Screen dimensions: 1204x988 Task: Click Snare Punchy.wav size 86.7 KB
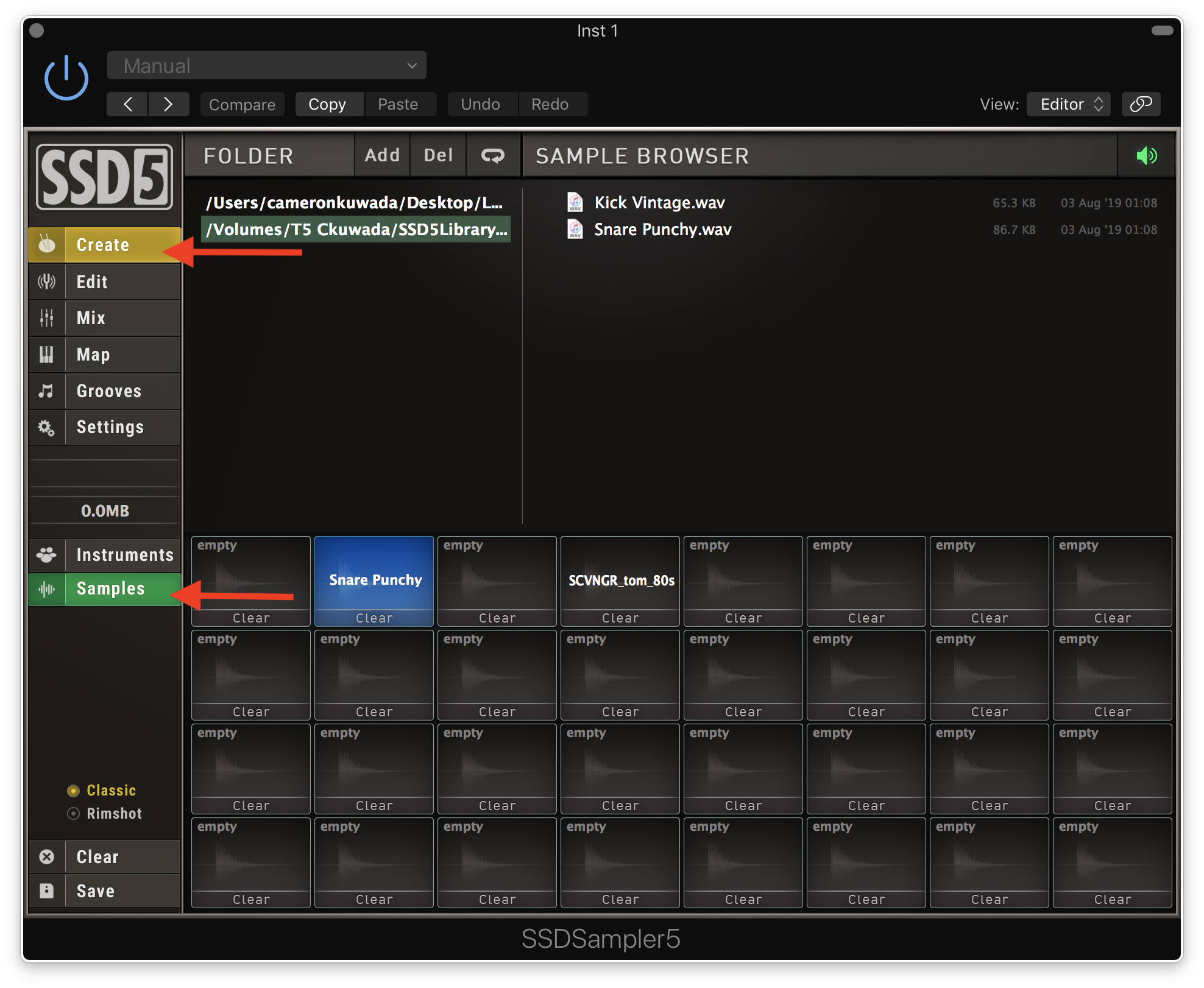(x=1014, y=230)
